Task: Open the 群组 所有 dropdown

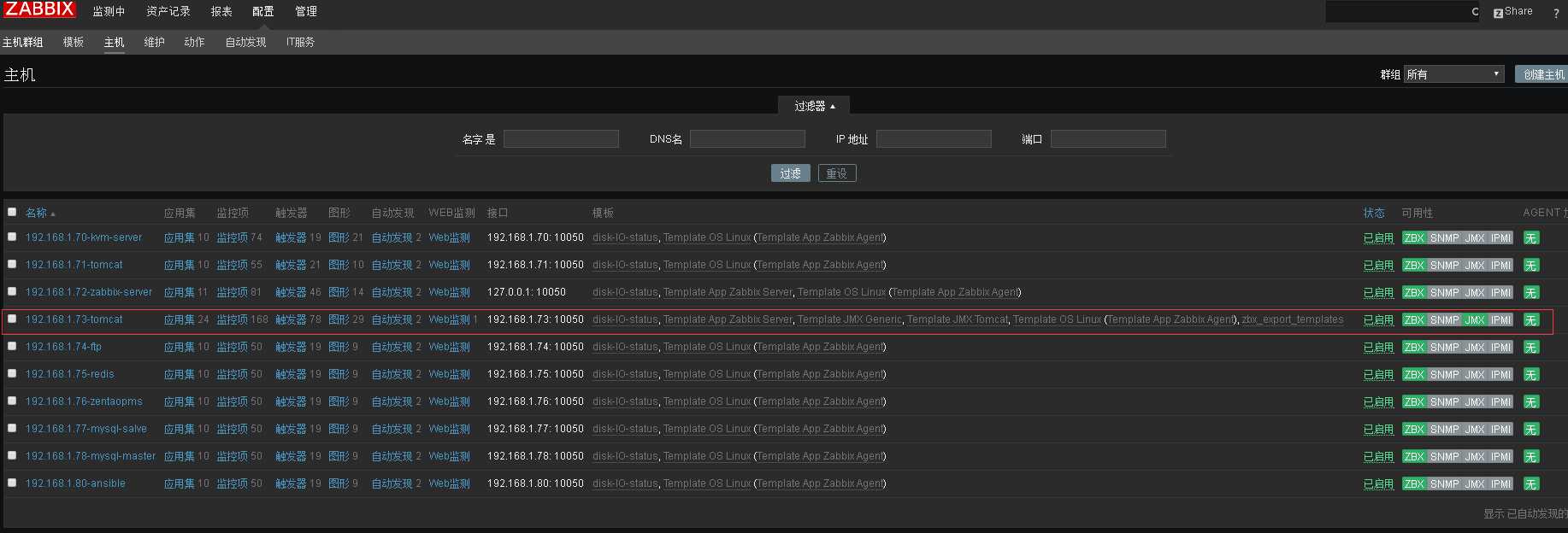Action: (1453, 74)
